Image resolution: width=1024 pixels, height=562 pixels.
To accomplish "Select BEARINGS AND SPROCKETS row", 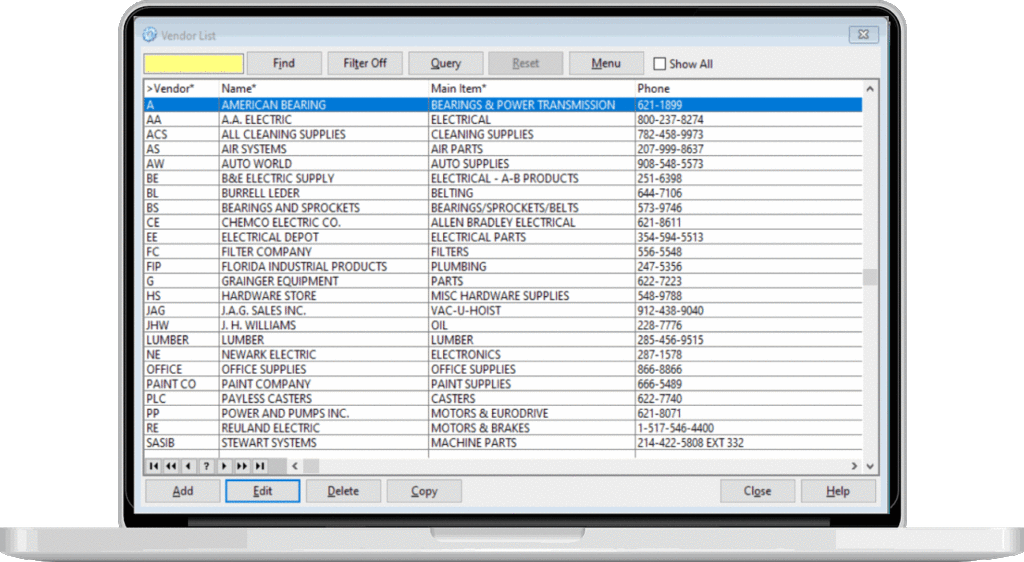I will point(503,208).
